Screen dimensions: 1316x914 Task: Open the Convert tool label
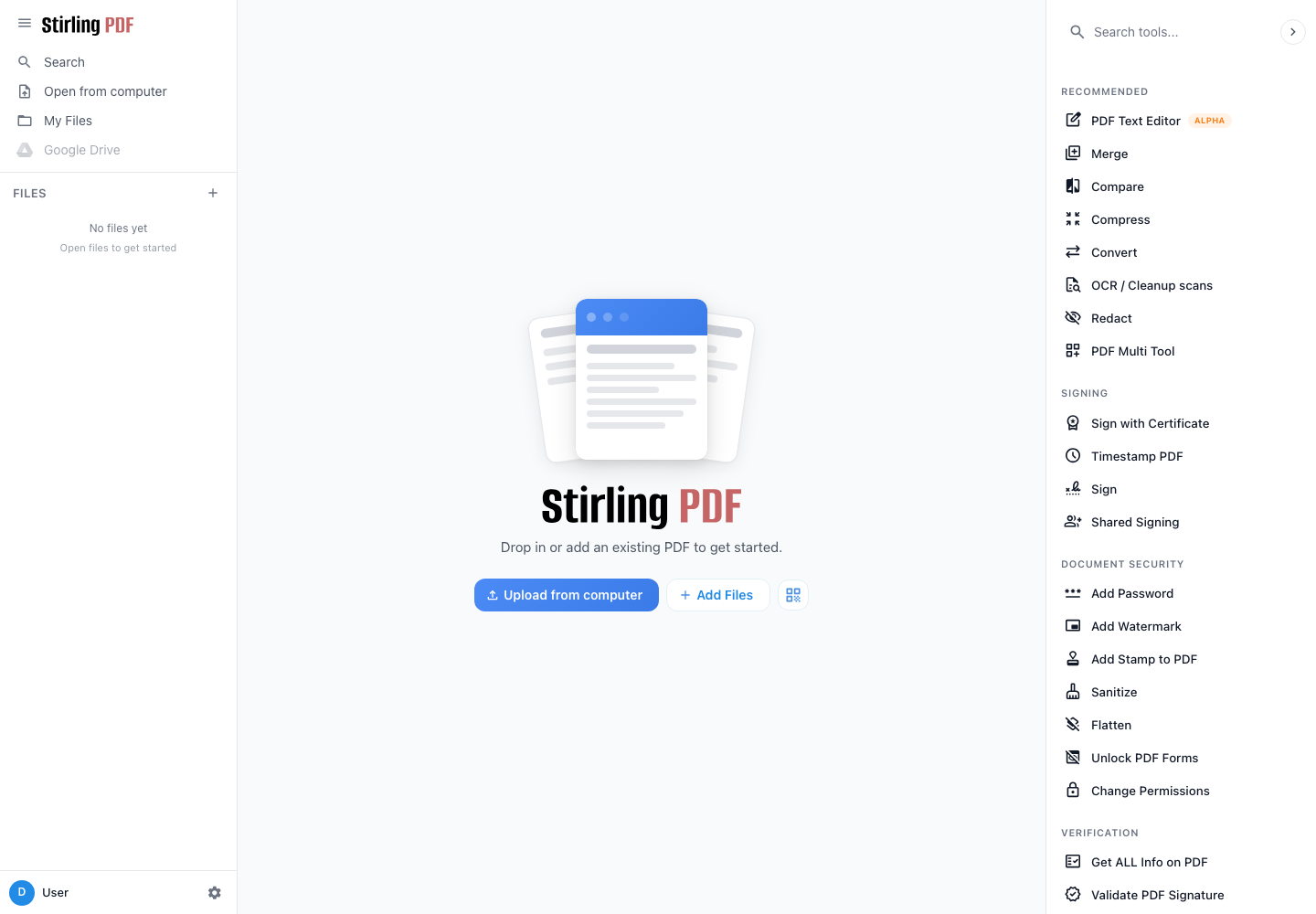coord(1114,252)
